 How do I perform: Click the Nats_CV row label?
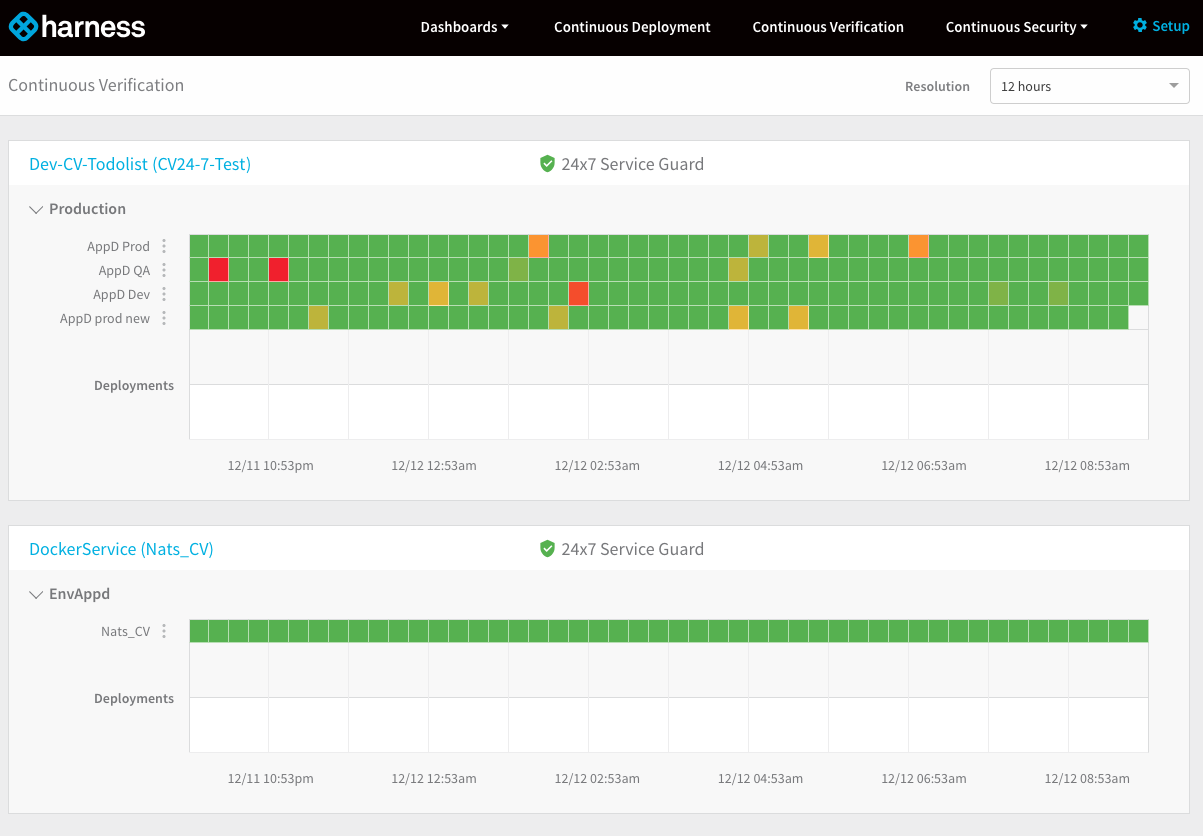125,631
